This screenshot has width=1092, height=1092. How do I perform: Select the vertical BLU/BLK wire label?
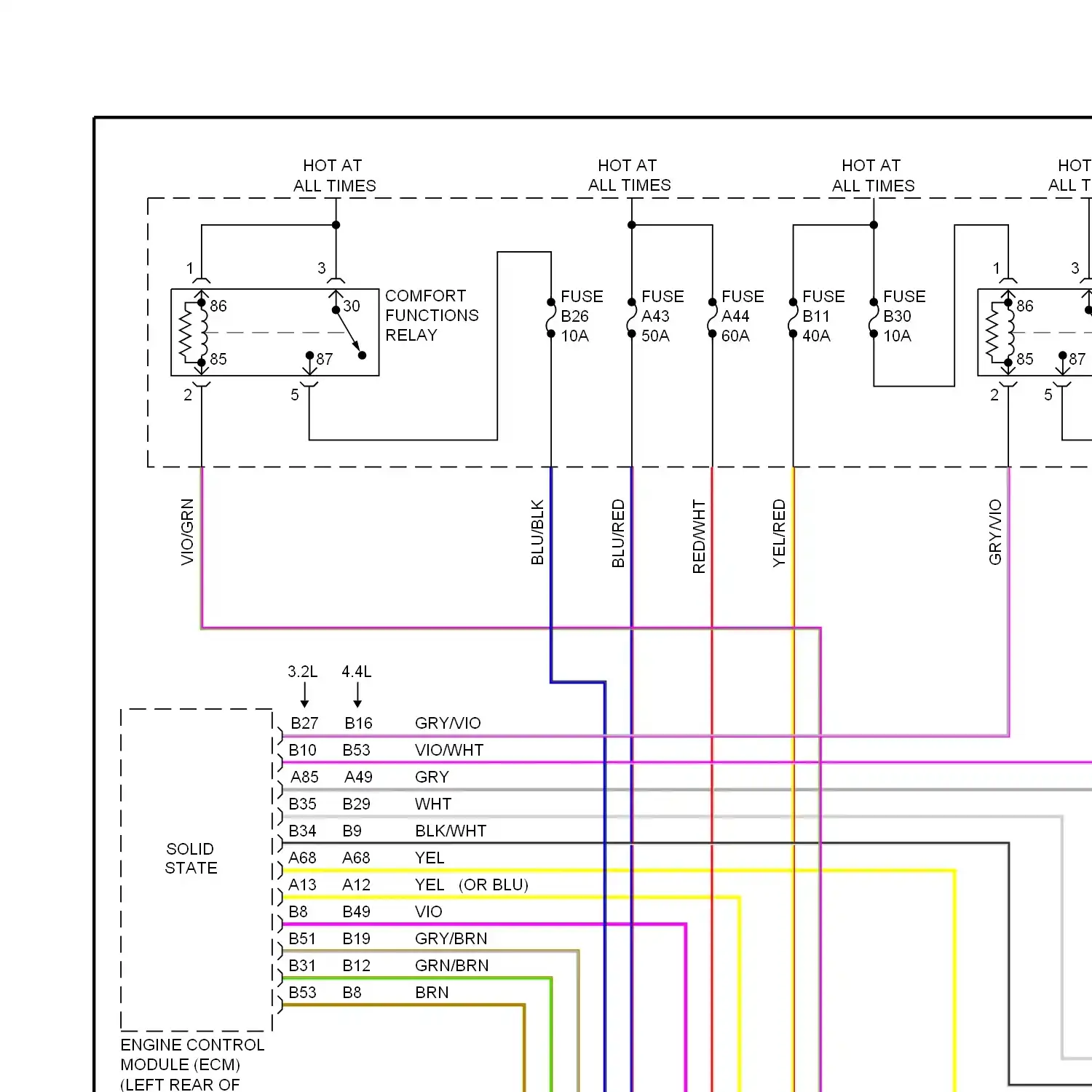coord(537,532)
